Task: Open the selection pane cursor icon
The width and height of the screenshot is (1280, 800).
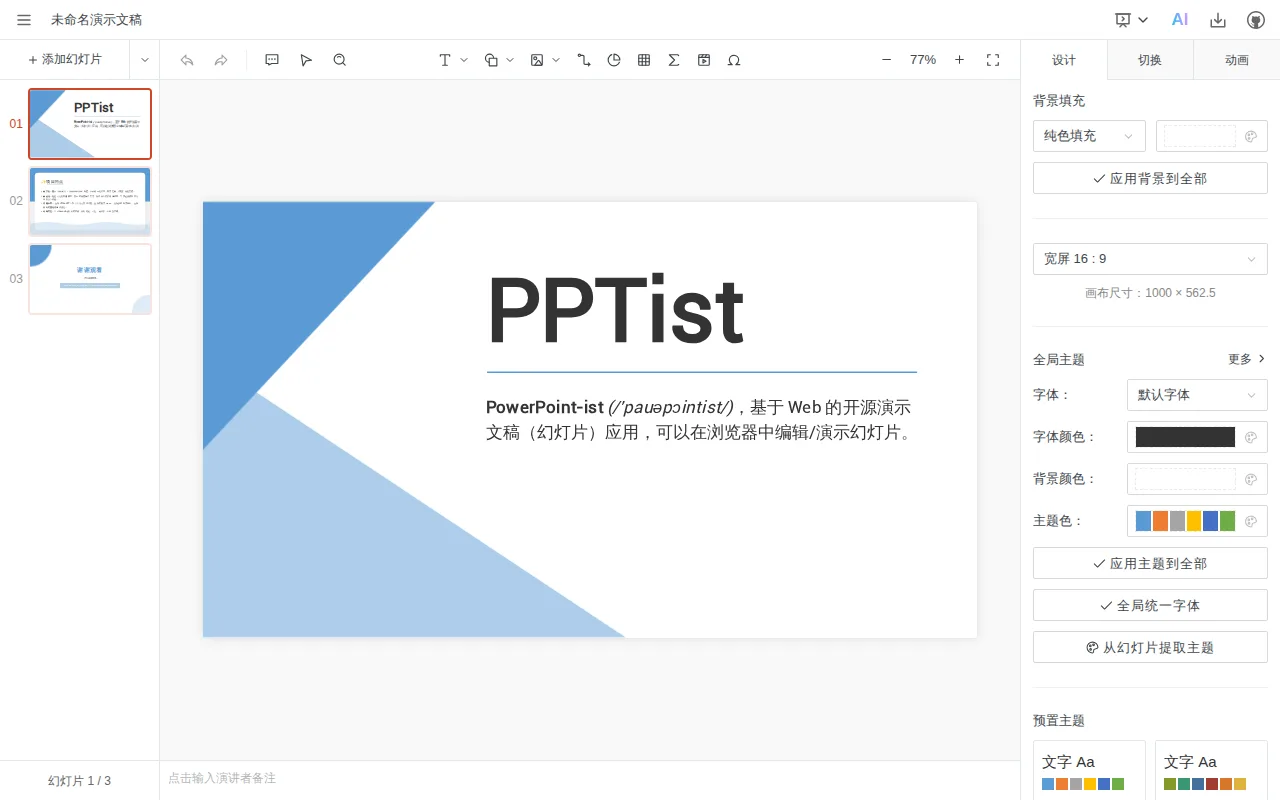Action: (306, 60)
